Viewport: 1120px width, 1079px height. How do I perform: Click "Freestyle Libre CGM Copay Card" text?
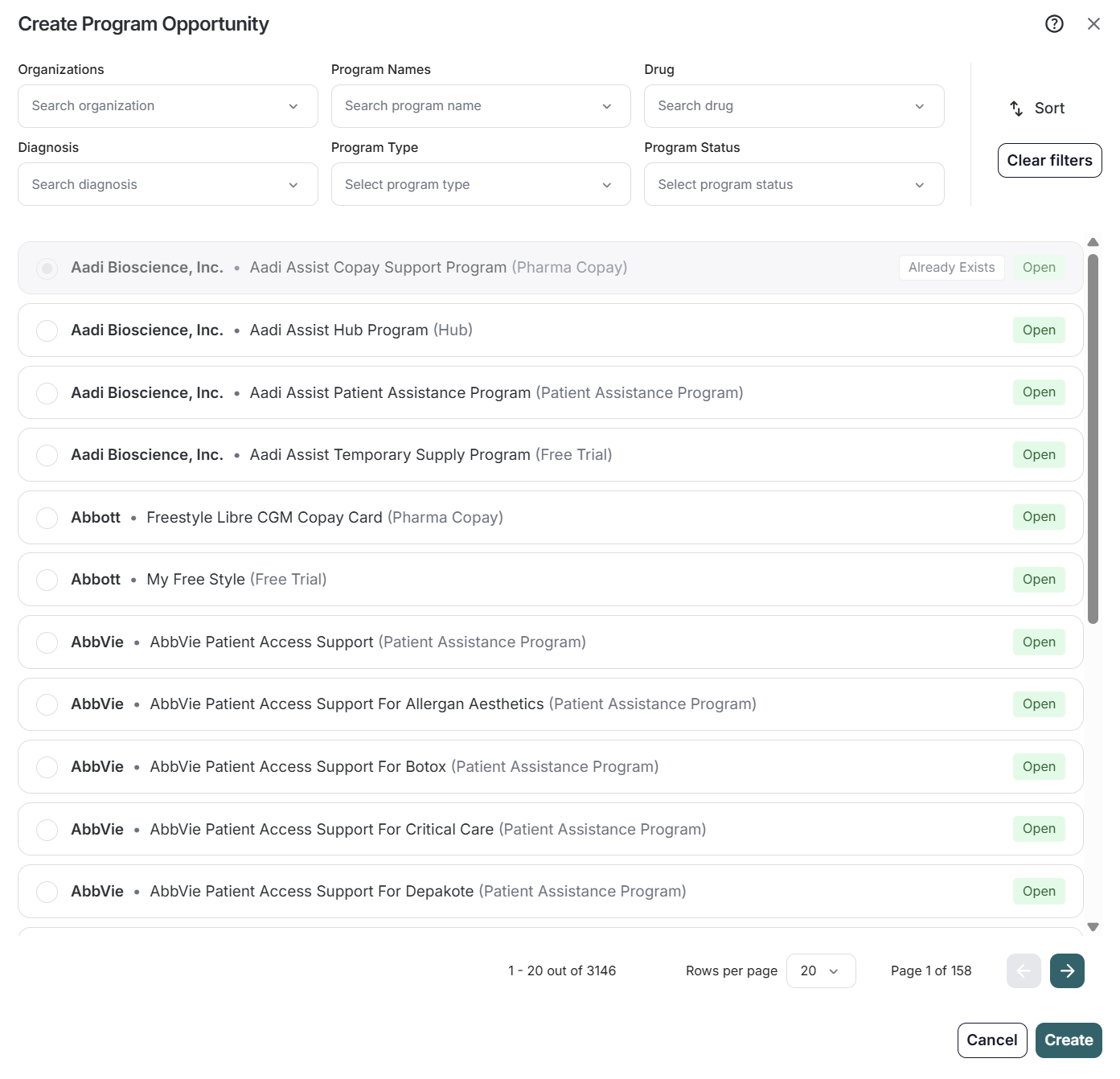click(x=265, y=518)
